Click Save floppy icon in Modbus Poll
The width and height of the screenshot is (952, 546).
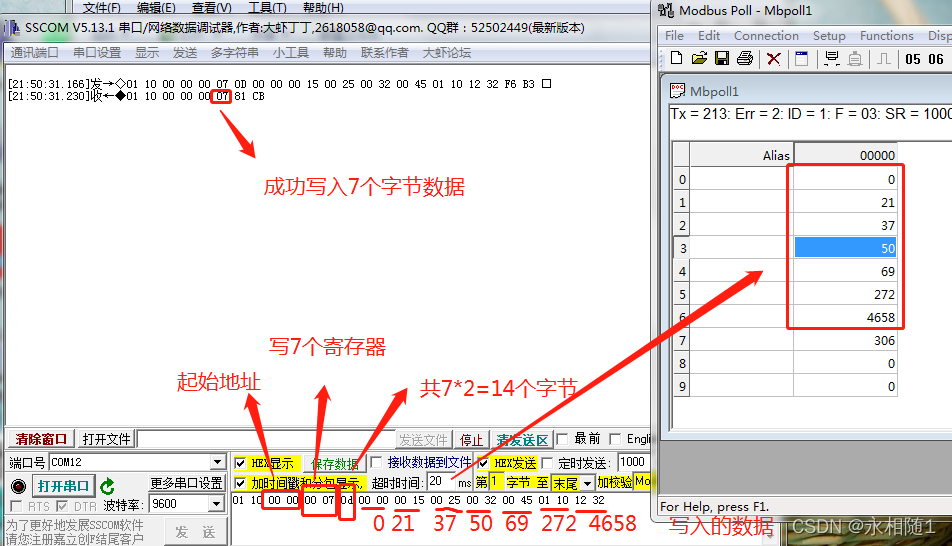click(x=722, y=58)
